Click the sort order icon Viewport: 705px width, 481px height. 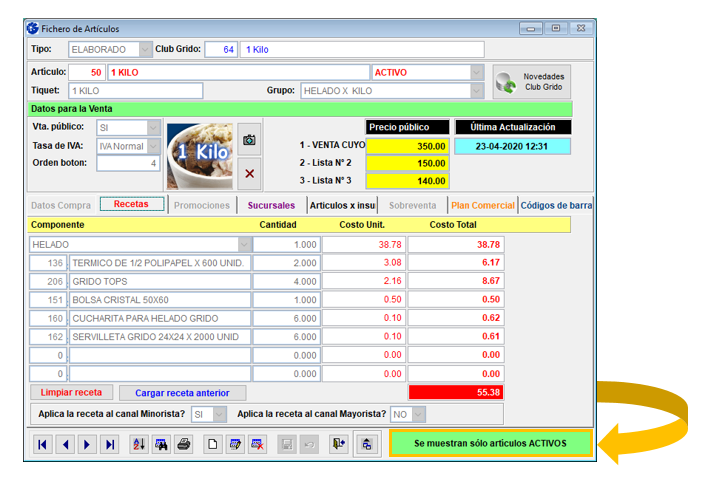click(x=139, y=444)
